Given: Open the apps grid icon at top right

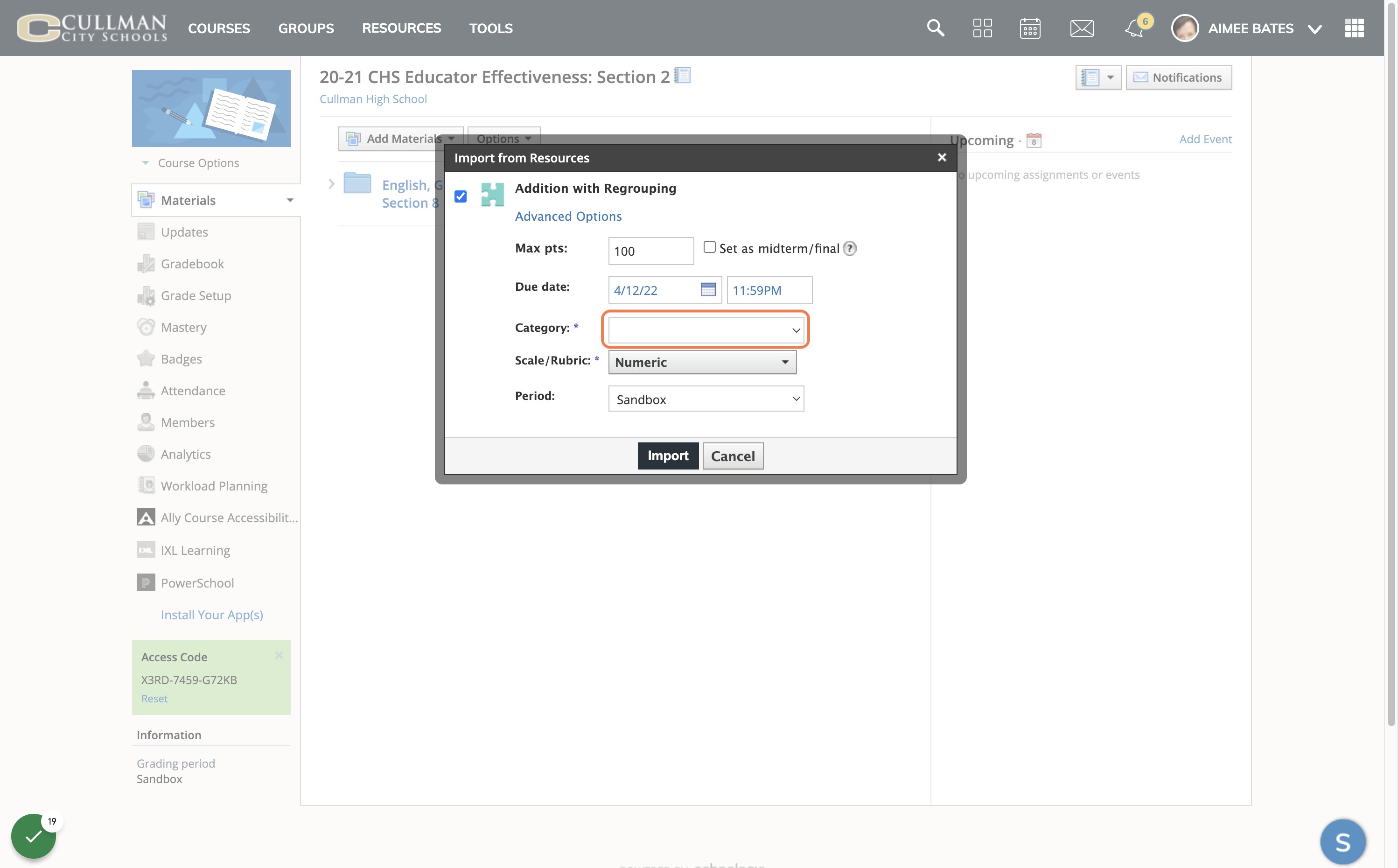Looking at the screenshot, I should (x=1355, y=28).
